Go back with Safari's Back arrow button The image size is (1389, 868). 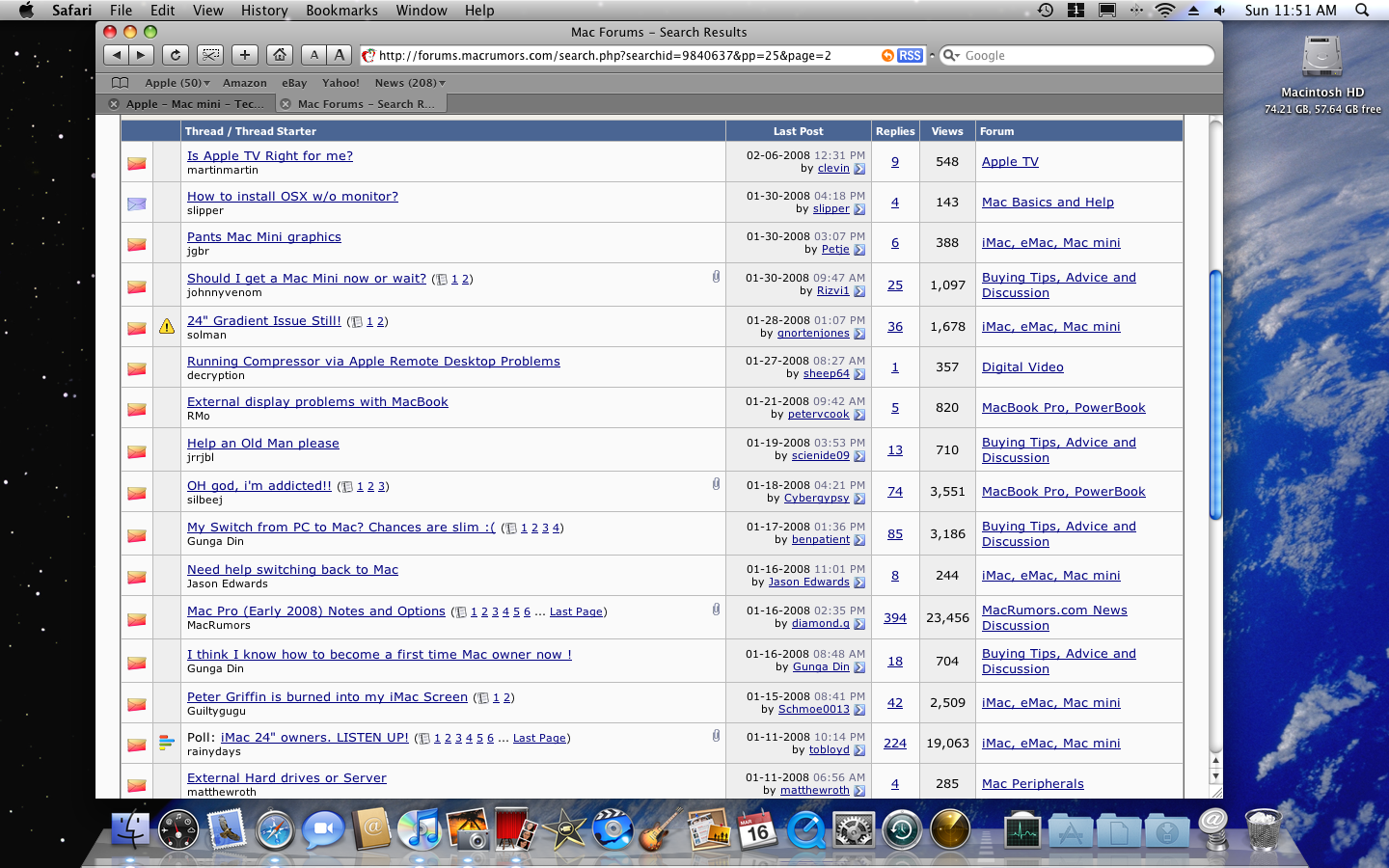(x=117, y=55)
